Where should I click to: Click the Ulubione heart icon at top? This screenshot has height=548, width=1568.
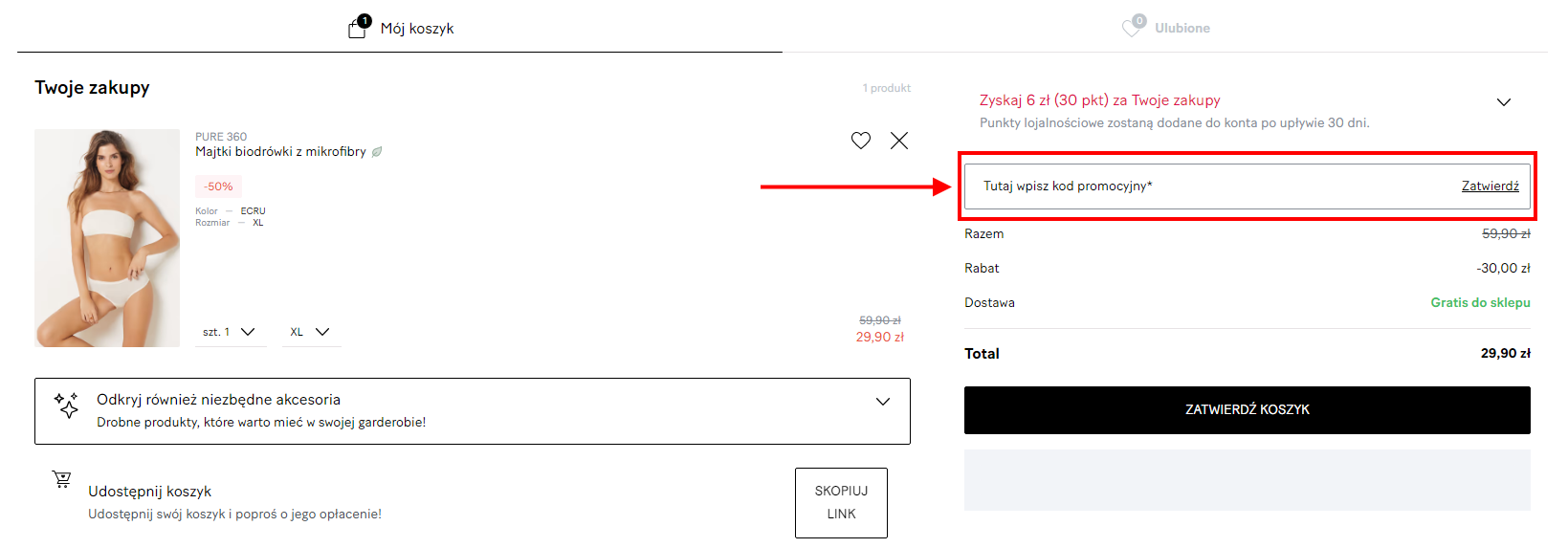click(x=1133, y=27)
